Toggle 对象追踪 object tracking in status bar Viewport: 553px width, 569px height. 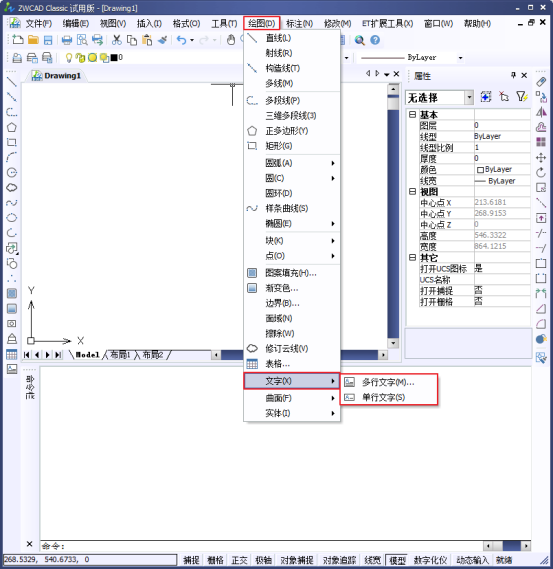[339, 560]
